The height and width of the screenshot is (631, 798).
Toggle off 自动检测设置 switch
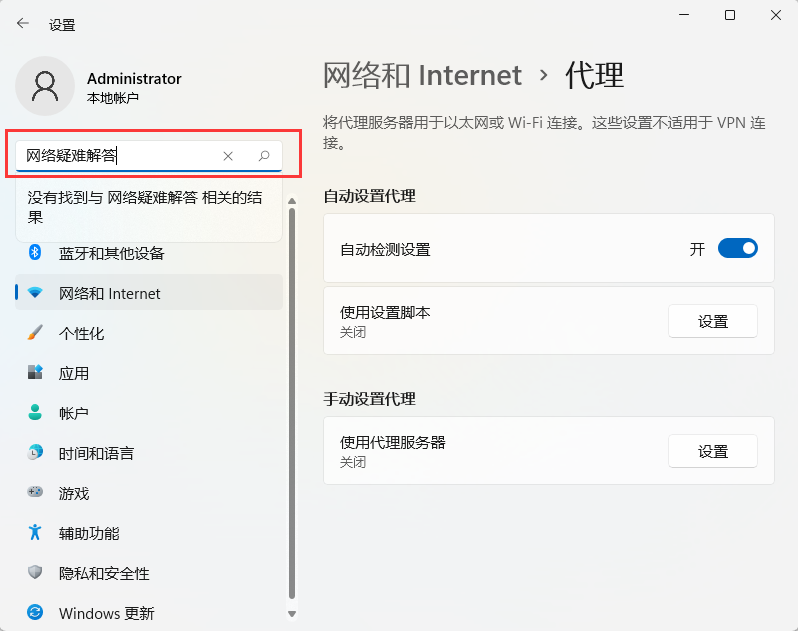click(x=738, y=249)
